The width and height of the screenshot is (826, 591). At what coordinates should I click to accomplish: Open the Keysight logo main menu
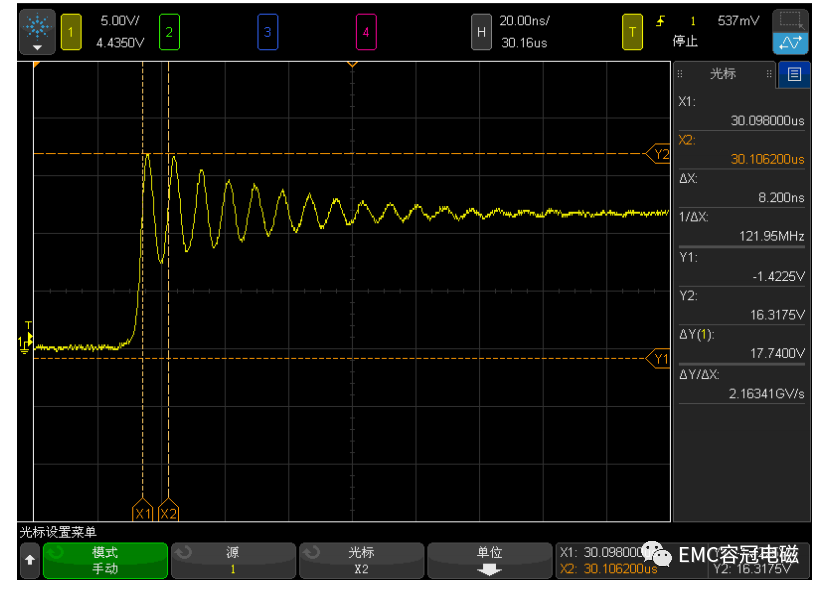(x=37, y=32)
